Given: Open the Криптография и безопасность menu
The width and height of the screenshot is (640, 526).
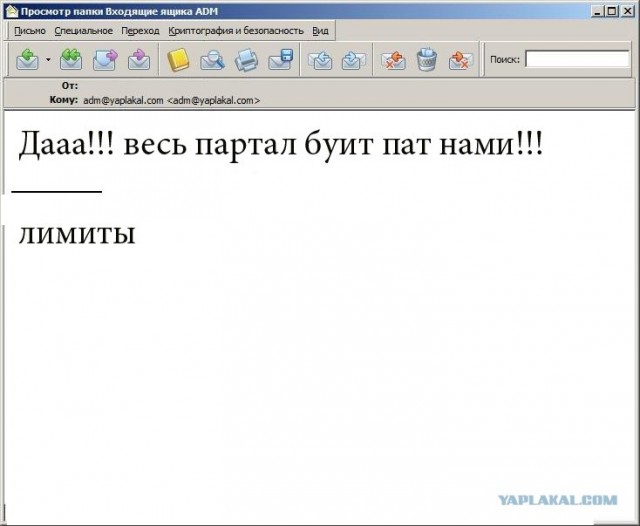Looking at the screenshot, I should pyautogui.click(x=236, y=31).
